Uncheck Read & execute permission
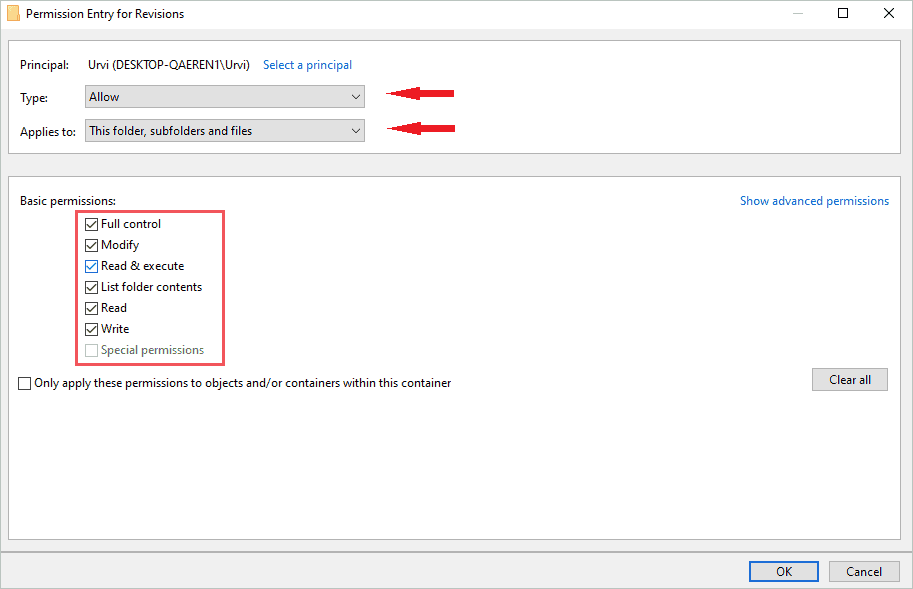This screenshot has height=589, width=913. click(92, 266)
